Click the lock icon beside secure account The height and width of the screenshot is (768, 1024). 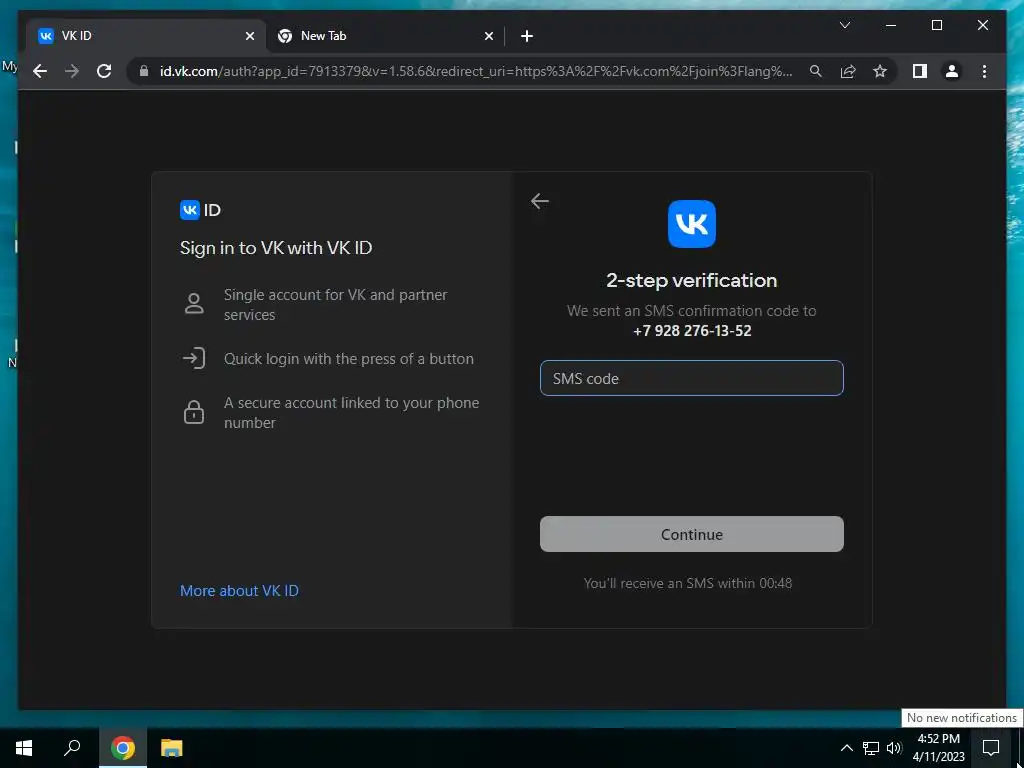[x=194, y=412]
